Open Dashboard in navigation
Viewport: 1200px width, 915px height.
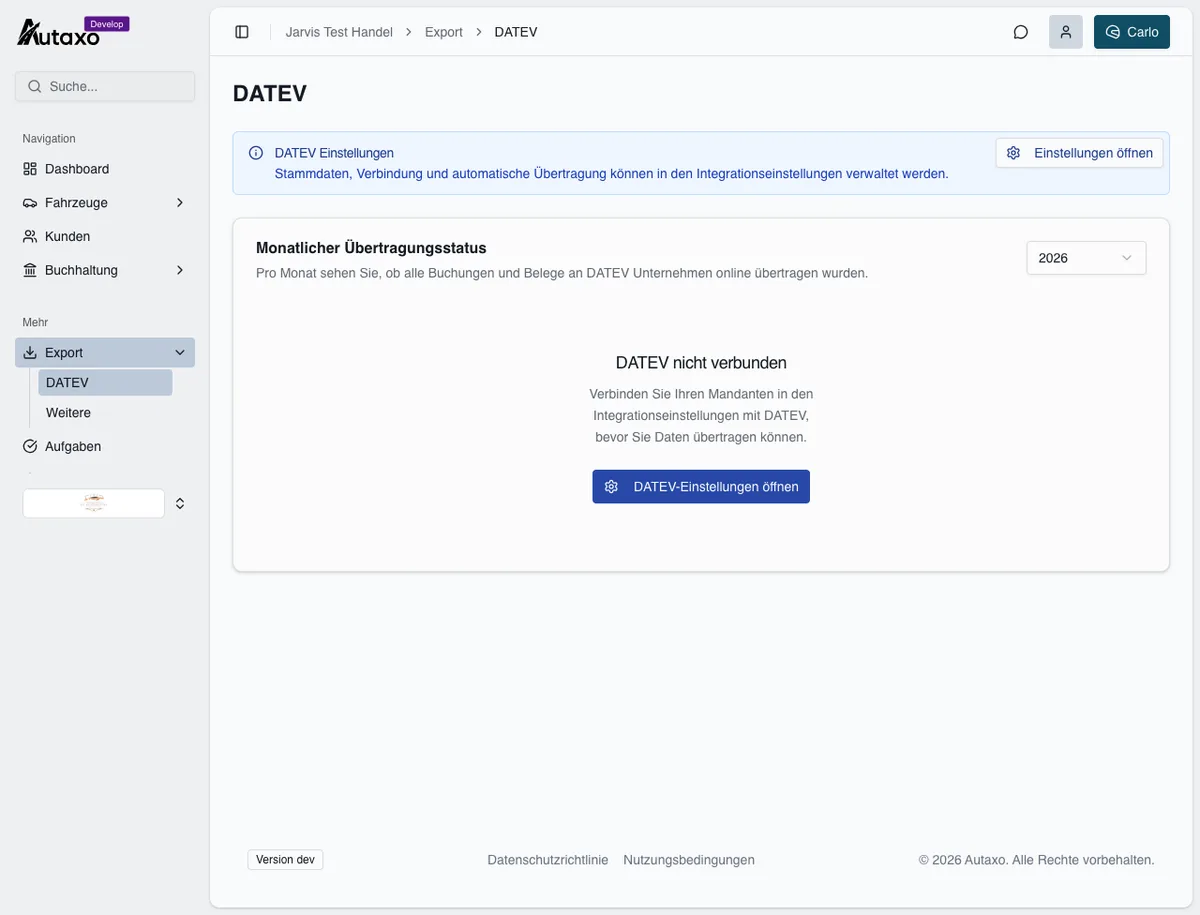[105, 169]
